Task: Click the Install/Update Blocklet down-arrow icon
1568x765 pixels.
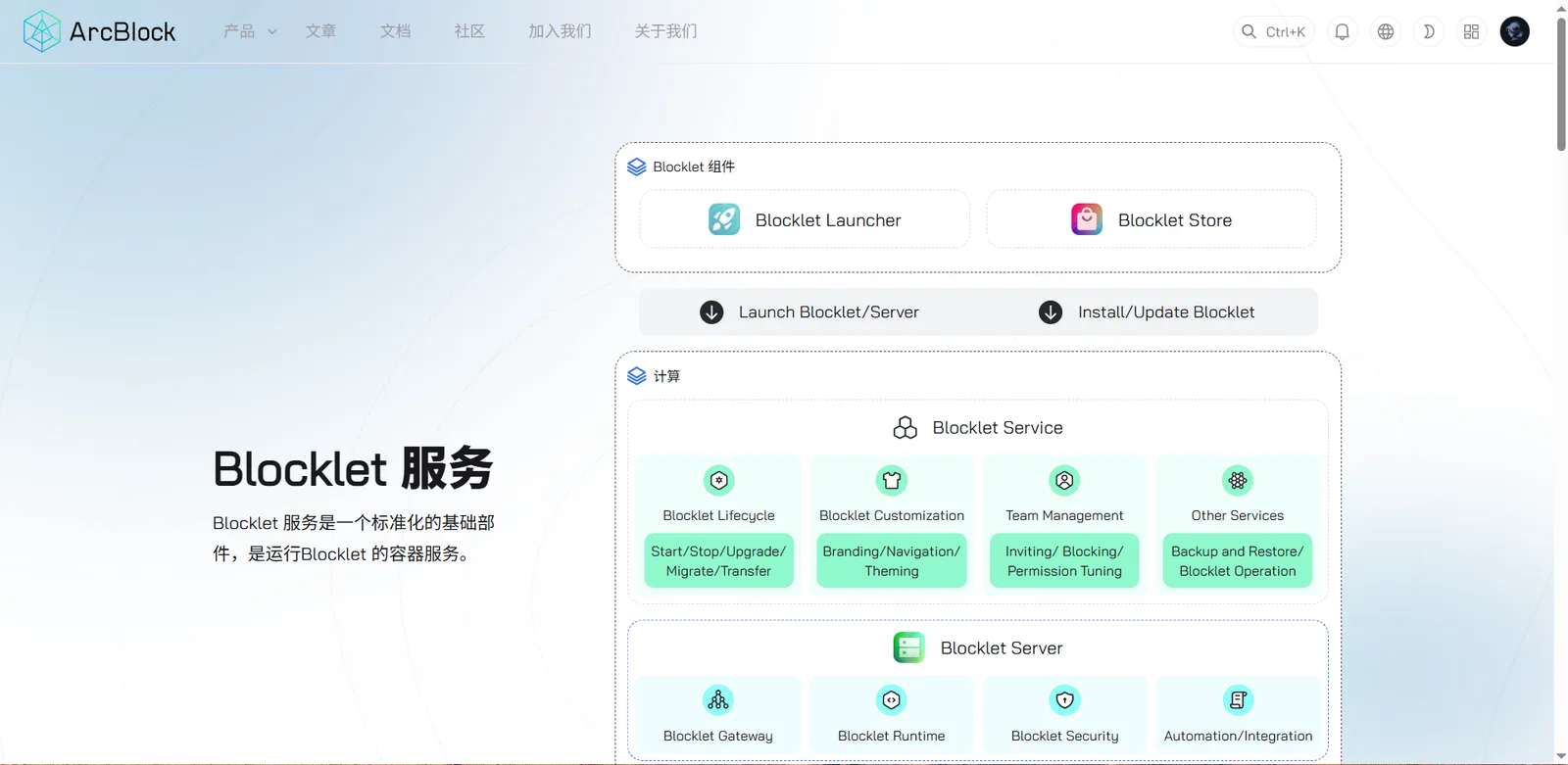Action: [x=1051, y=311]
